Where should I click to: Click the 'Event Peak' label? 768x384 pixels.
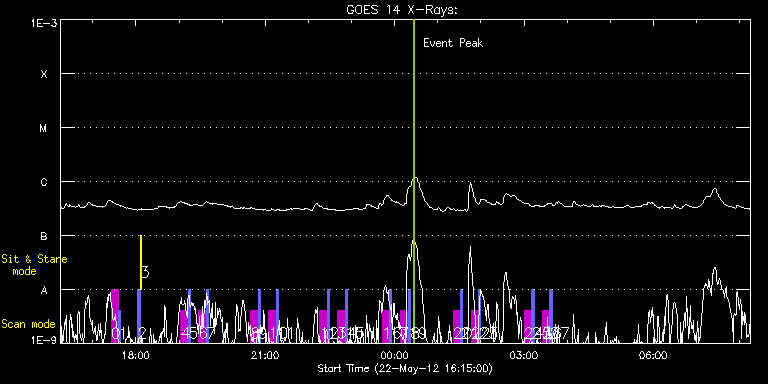point(453,43)
